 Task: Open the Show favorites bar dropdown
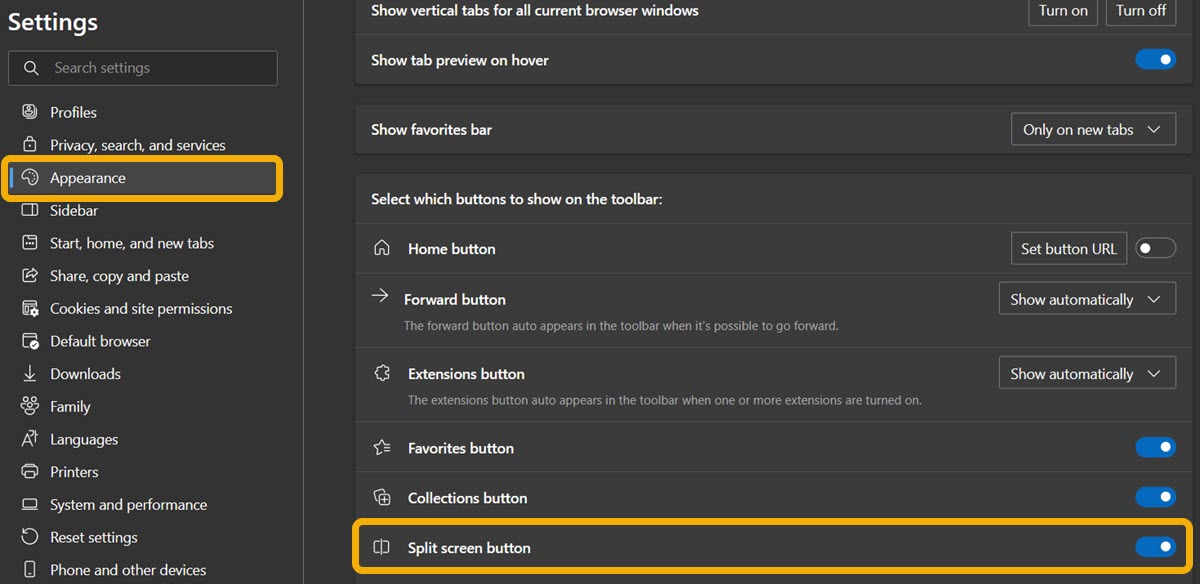(x=1093, y=128)
